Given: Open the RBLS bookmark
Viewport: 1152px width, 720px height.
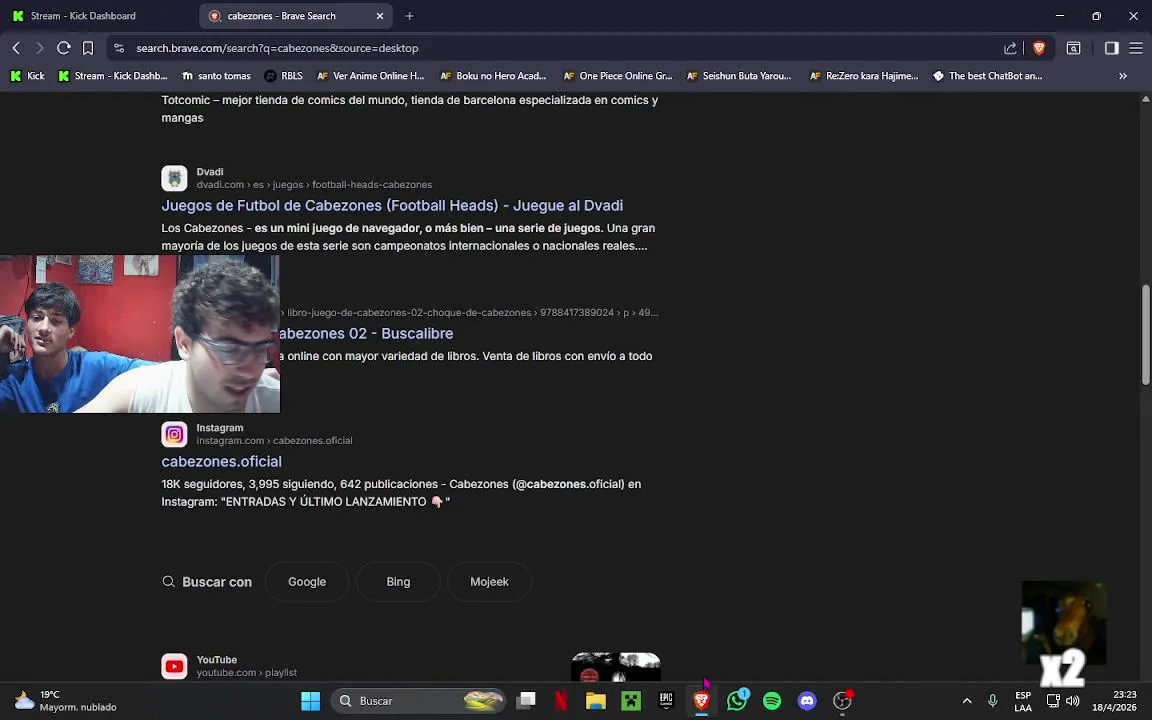Looking at the screenshot, I should point(284,76).
